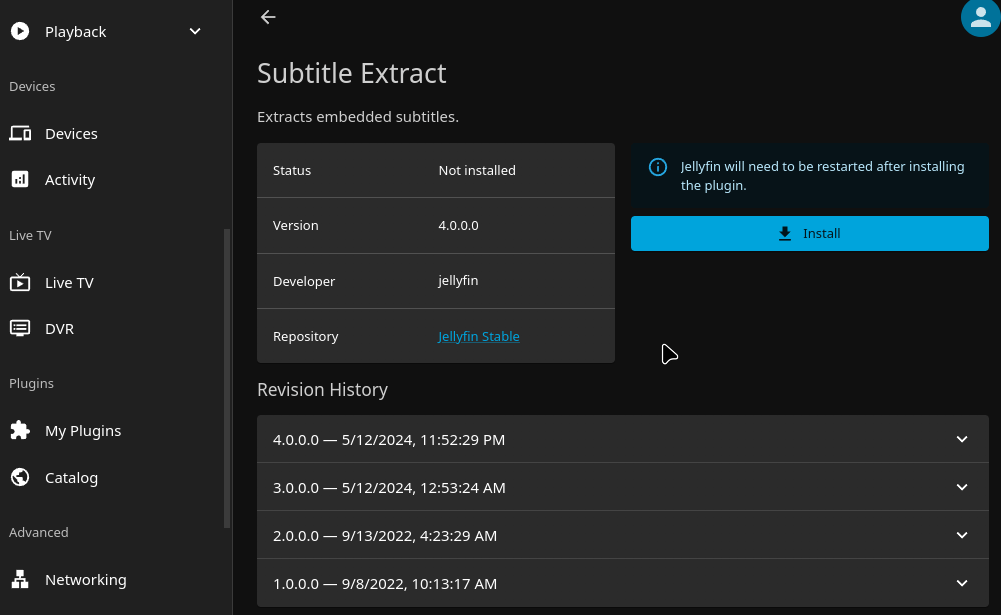The width and height of the screenshot is (1001, 615).
Task: Click the restart notice message text
Action: 822,176
